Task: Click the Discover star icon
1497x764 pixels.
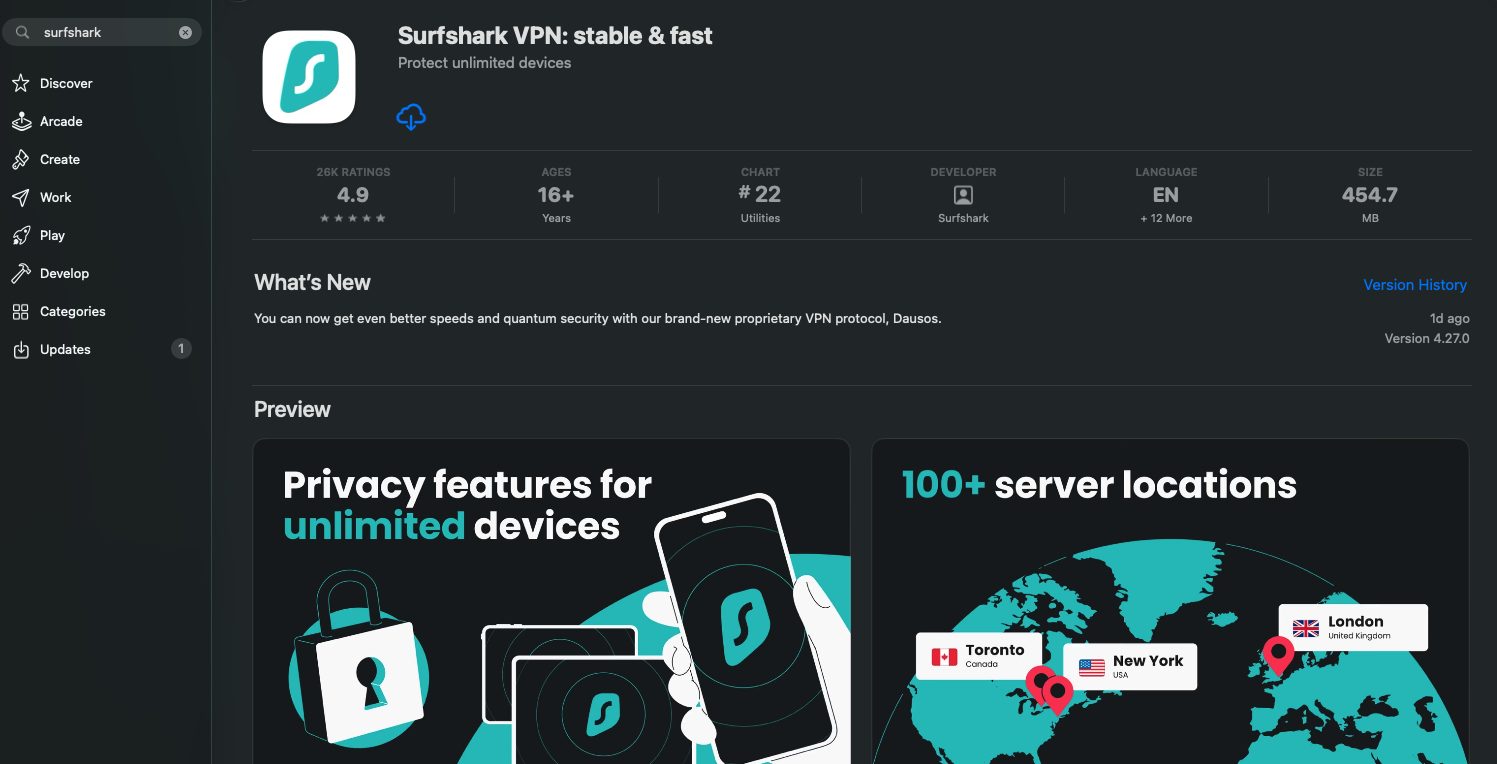Action: [x=21, y=84]
